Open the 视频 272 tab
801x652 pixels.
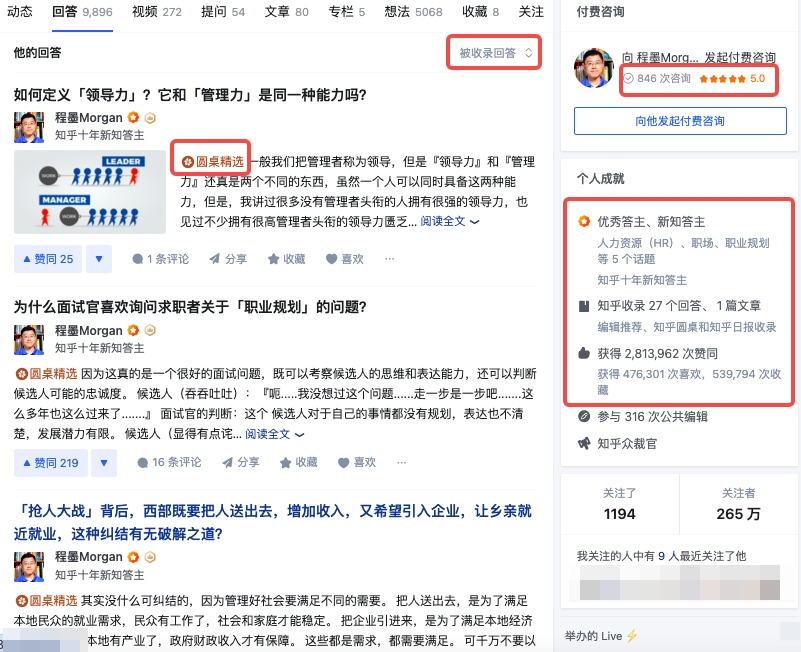[157, 12]
